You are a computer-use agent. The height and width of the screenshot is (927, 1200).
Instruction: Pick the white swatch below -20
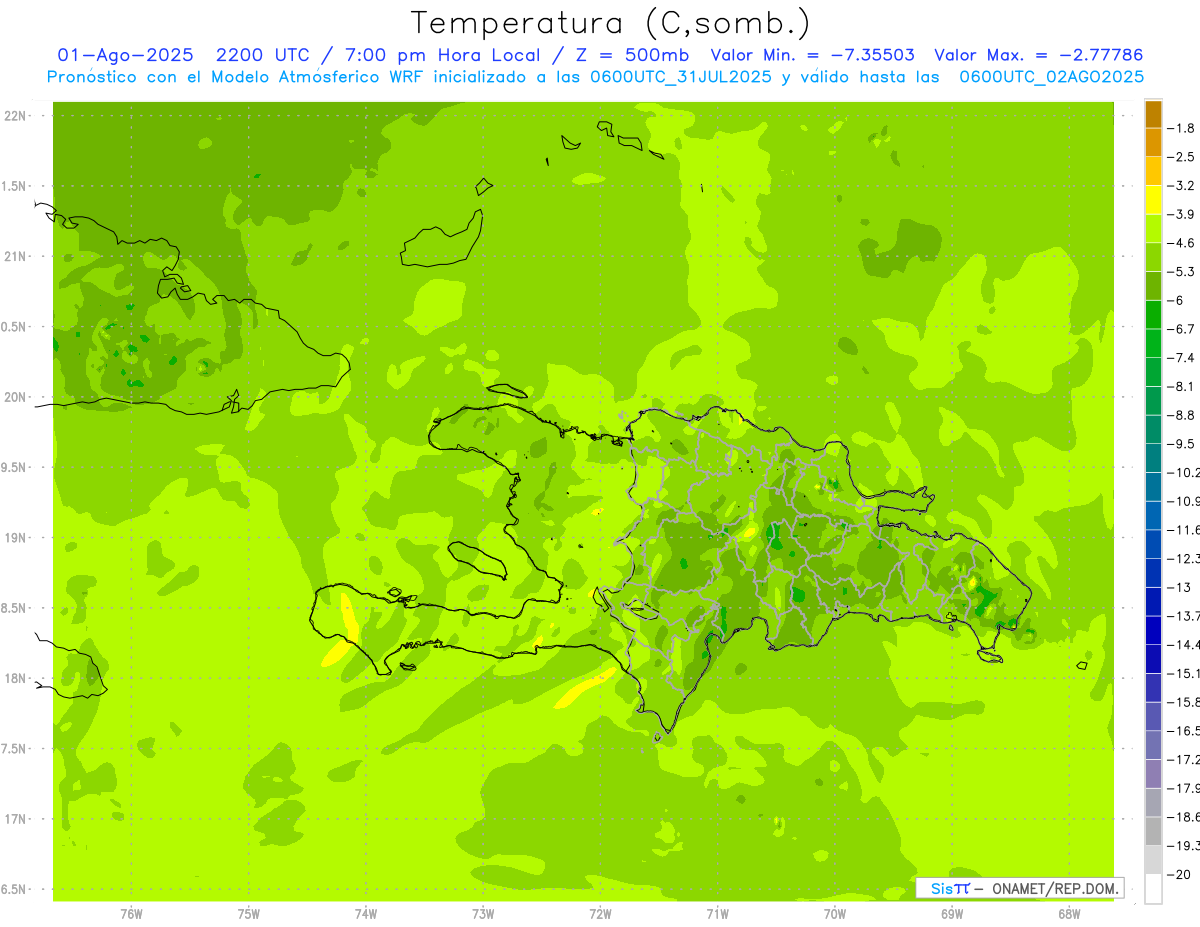(1153, 888)
